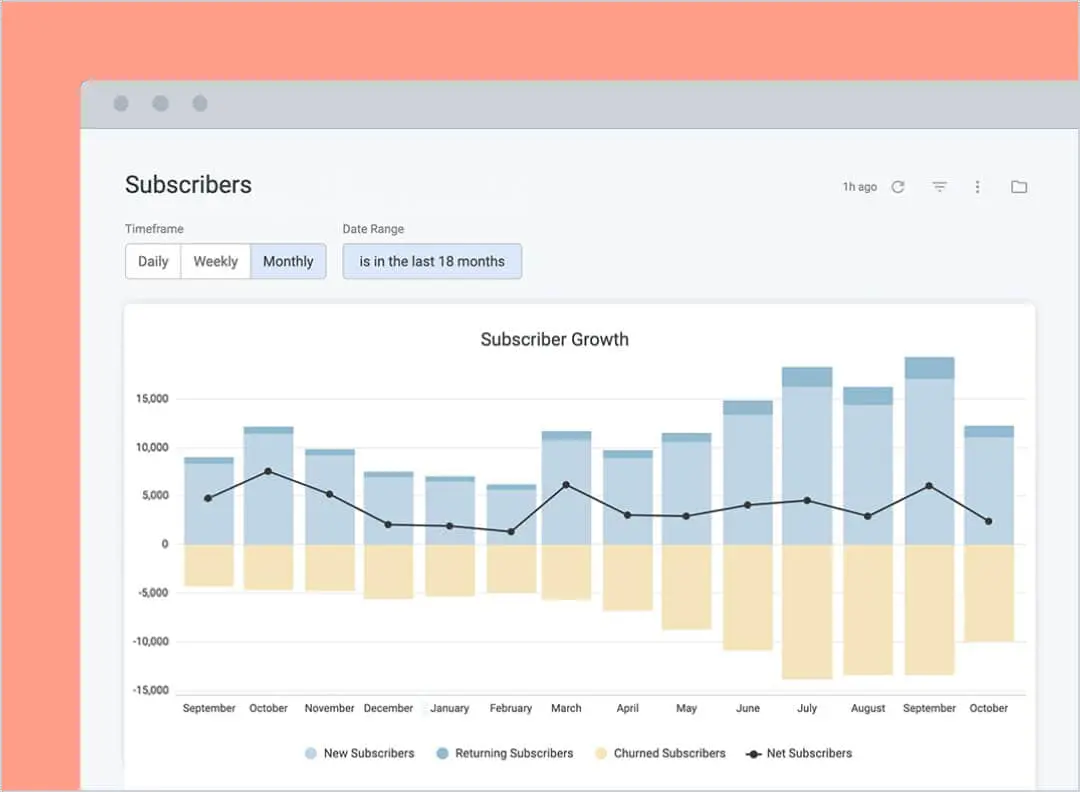The height and width of the screenshot is (792, 1080).
Task: Click the folder icon in dashboard header
Action: (x=1018, y=187)
